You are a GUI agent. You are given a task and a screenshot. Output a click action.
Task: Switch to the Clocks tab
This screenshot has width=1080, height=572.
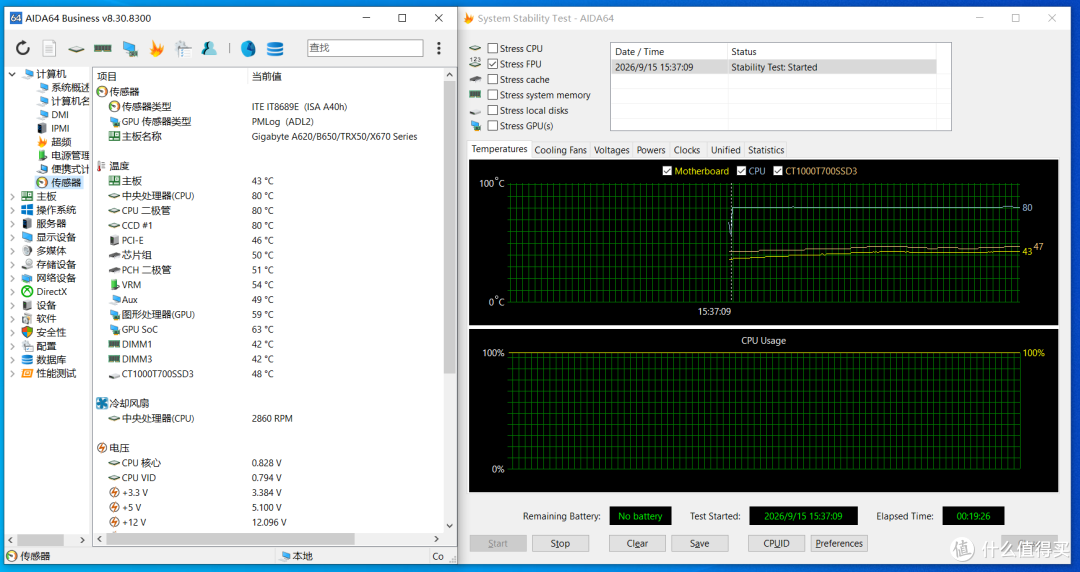(x=687, y=150)
